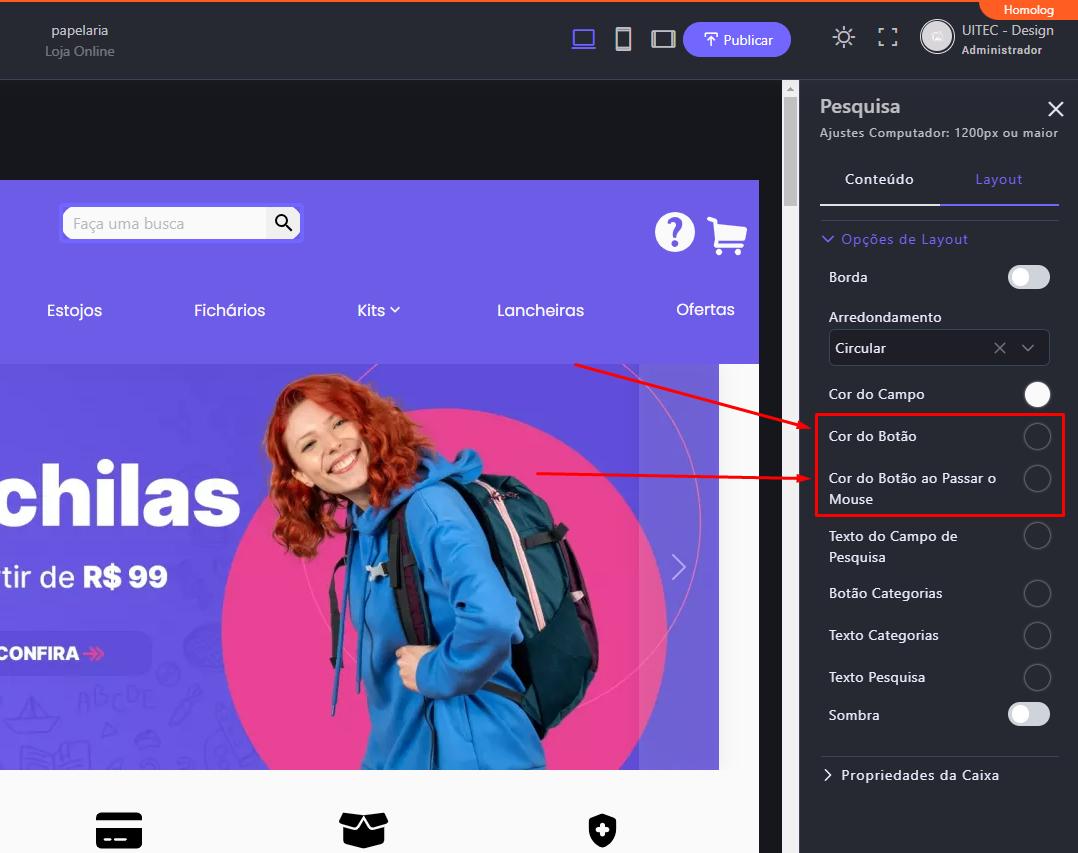
Task: Select the mobile phone preview icon
Action: [623, 39]
